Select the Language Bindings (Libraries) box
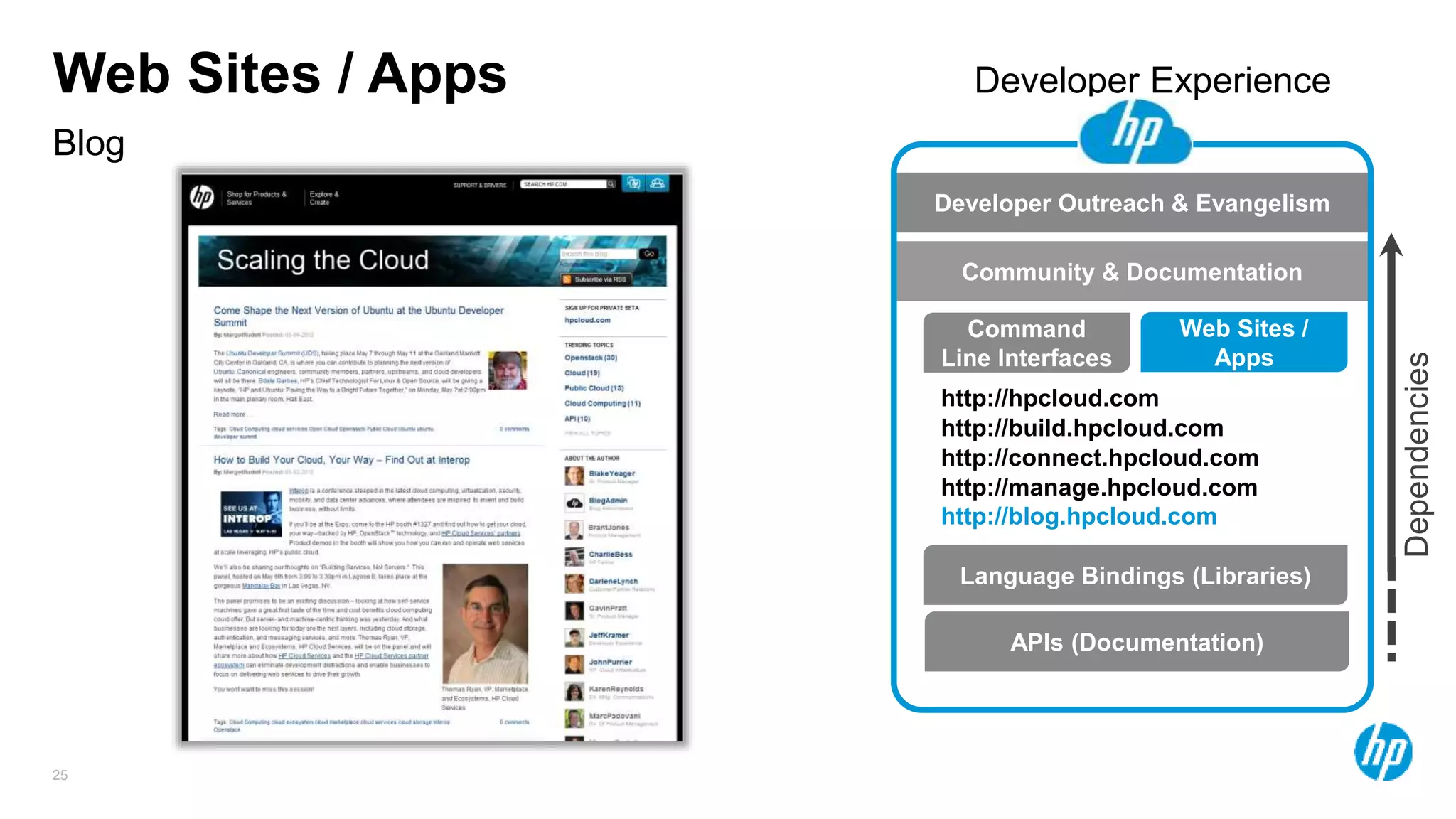 pos(1135,575)
